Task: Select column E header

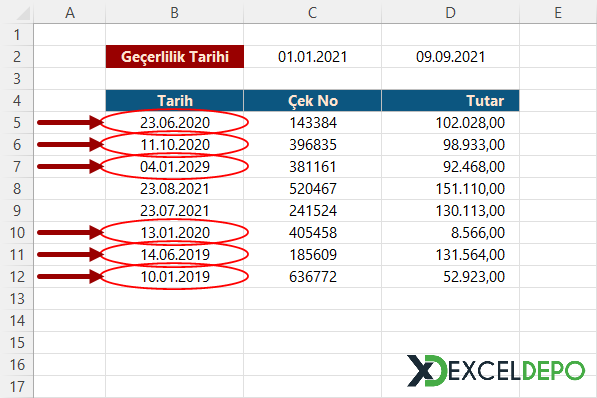Action: 558,13
